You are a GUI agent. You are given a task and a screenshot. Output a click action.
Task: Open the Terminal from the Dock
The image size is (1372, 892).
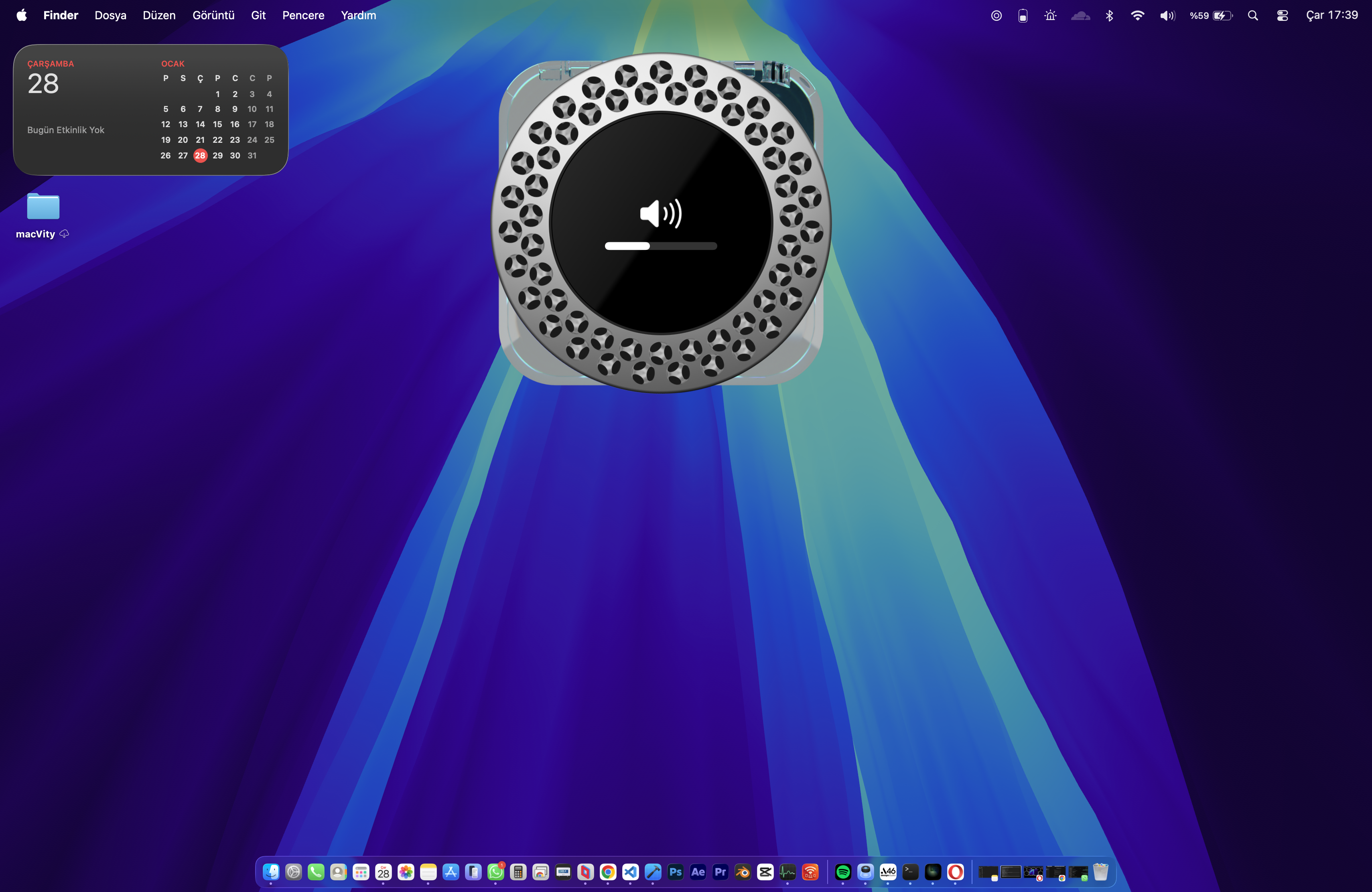[x=910, y=872]
